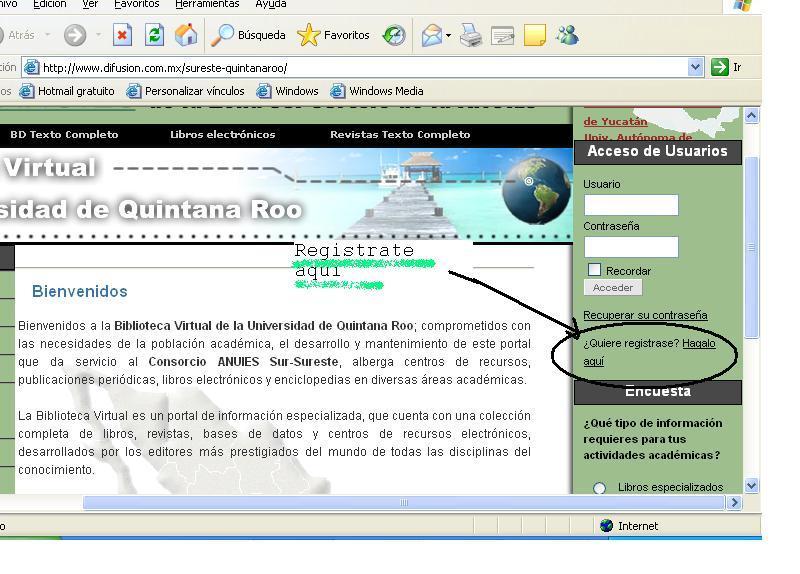Click the Internet zone status icon
The image size is (800, 574).
click(x=606, y=526)
